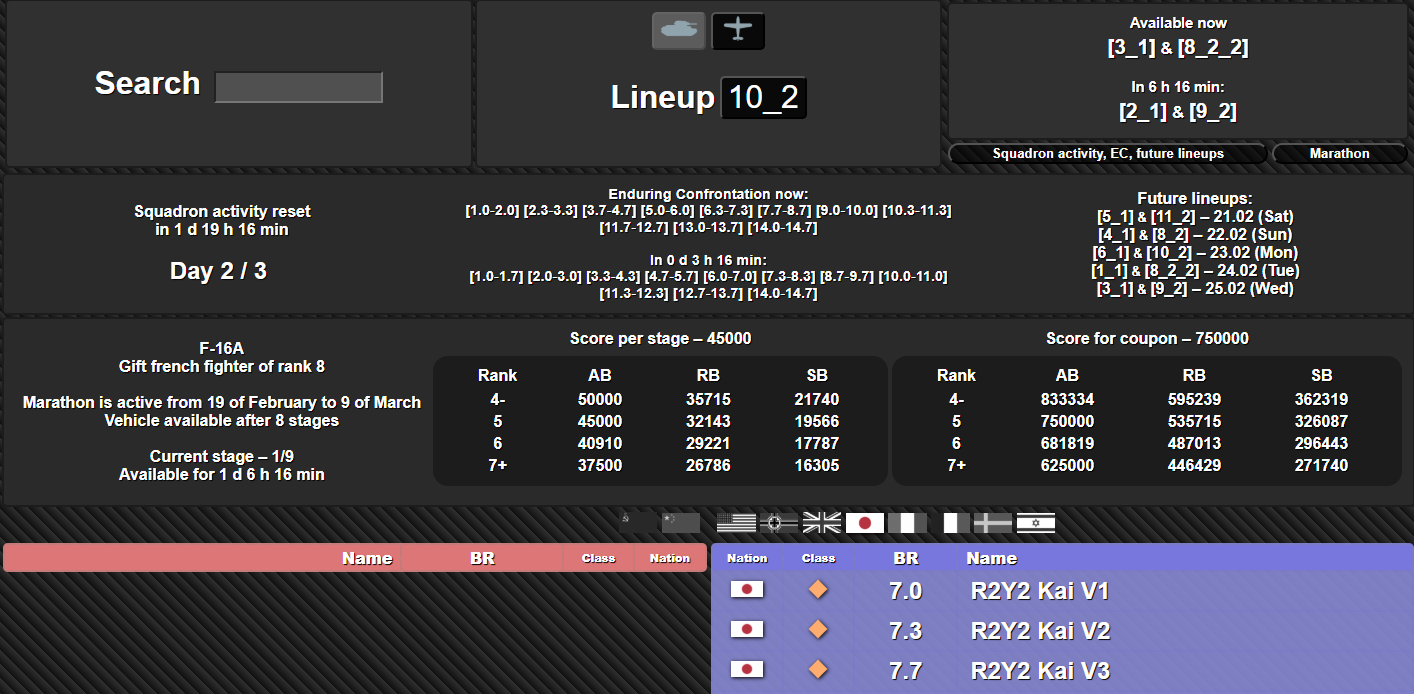Enable the Sweden flag filter
1414x694 pixels.
(x=992, y=522)
